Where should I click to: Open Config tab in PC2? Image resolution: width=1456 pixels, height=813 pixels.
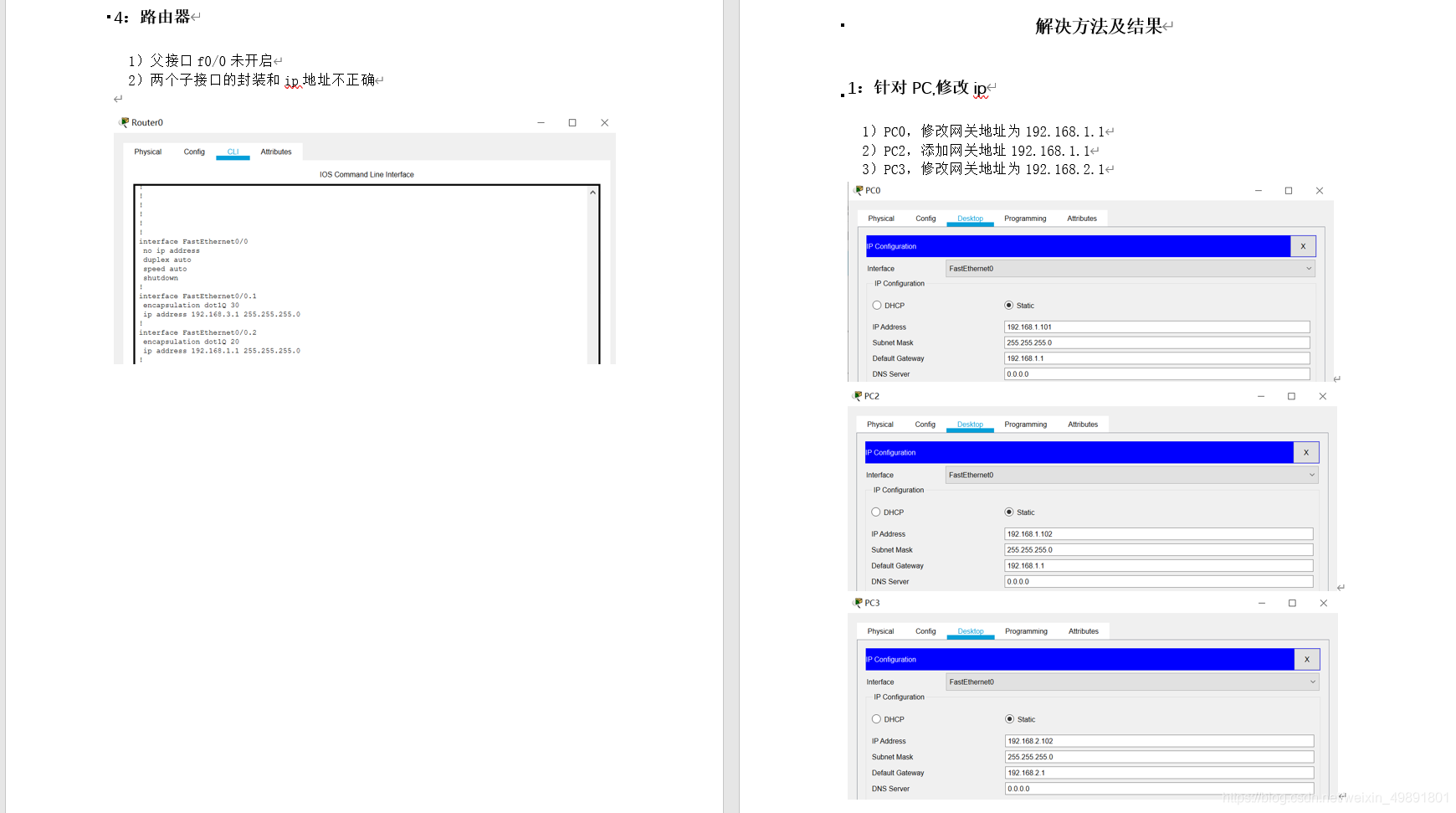[x=925, y=425]
